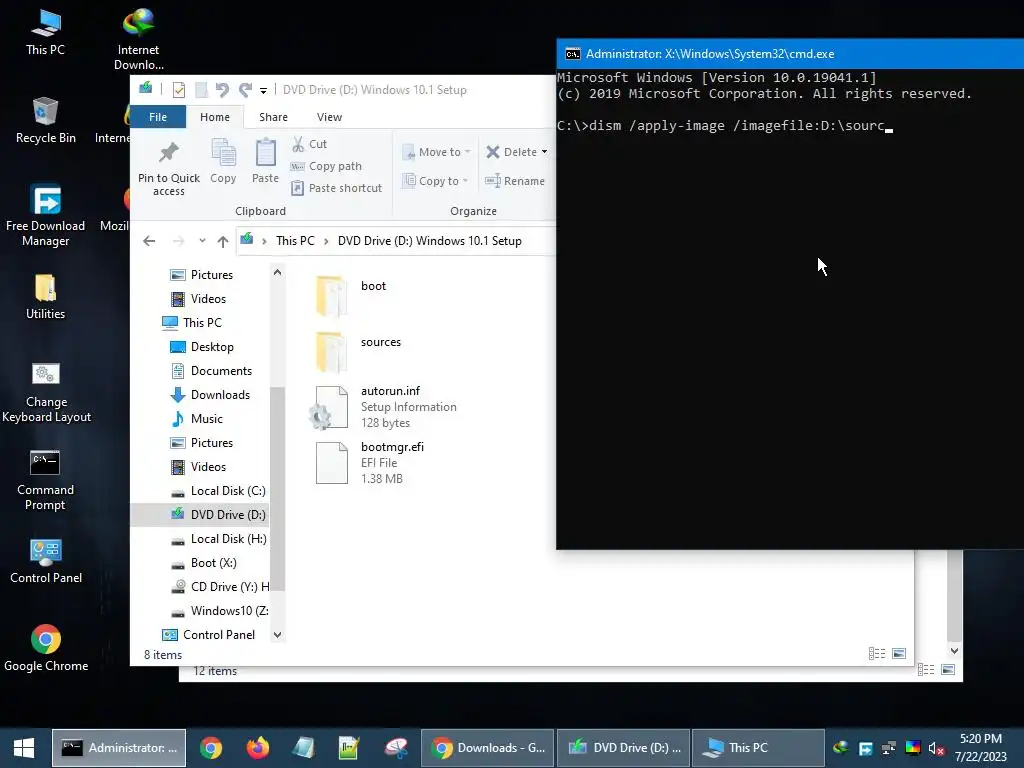Screen dimensions: 1024x768
Task: Click Copy path in Clipboard group
Action: 326,166
